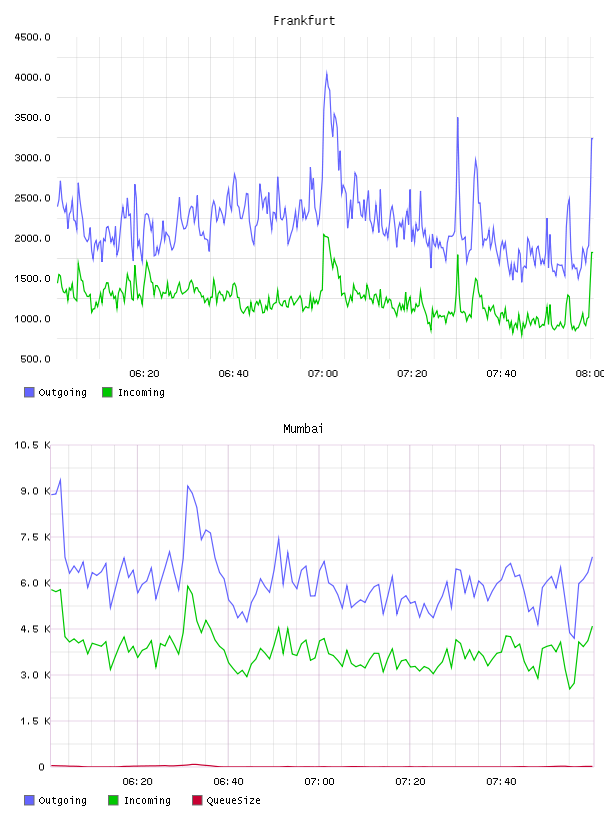The image size is (608, 816).
Task: Click the Outgoing legend label under Frankfurt chart
Action: pyautogui.click(x=62, y=392)
